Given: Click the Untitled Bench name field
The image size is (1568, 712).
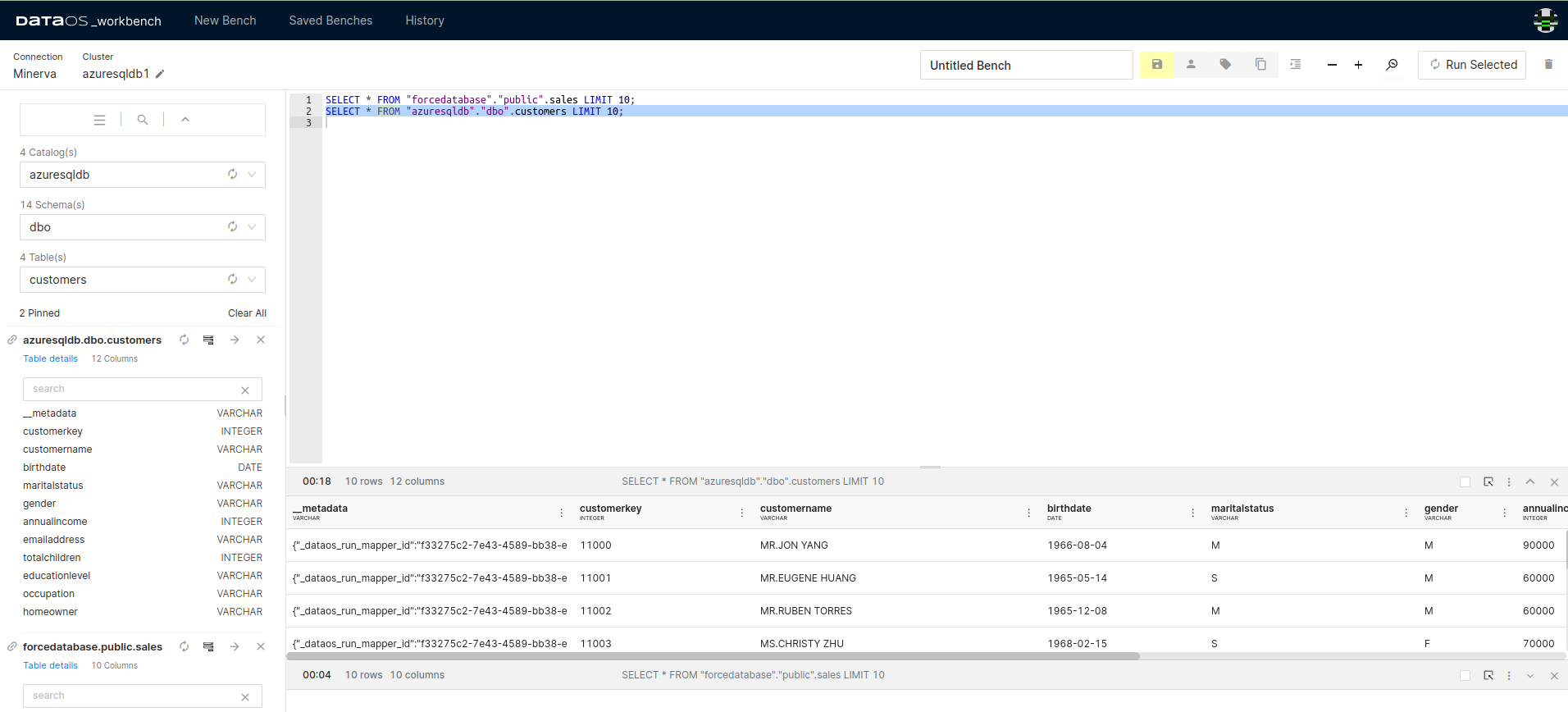Looking at the screenshot, I should click(1026, 65).
